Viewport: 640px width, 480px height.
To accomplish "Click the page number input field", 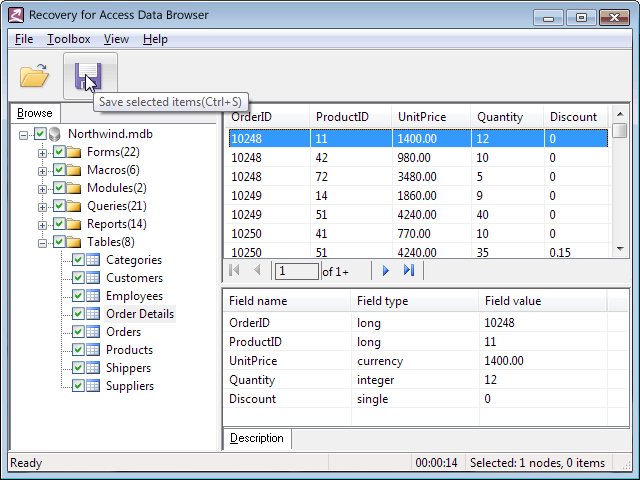I will [x=297, y=271].
